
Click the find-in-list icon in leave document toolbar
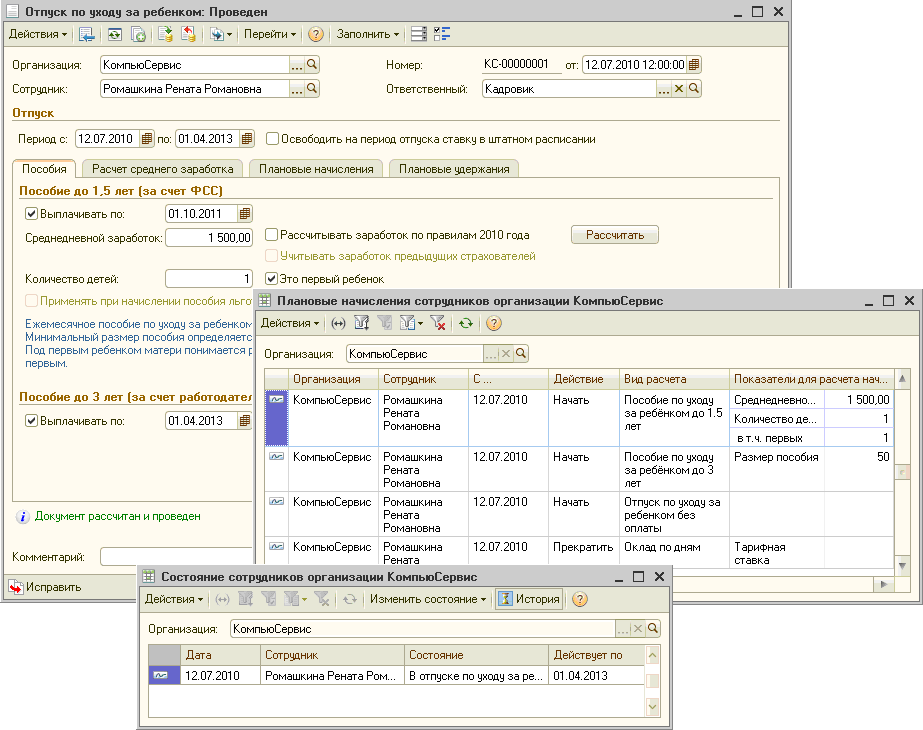pos(87,34)
